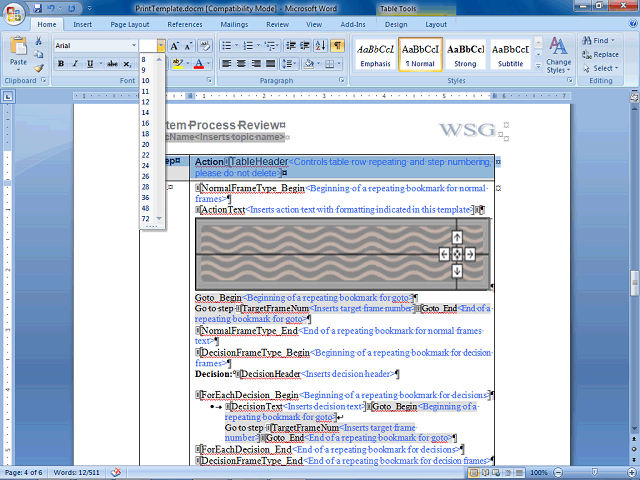Toggle Bold formatting
This screenshot has height=480, width=640.
(x=61, y=64)
